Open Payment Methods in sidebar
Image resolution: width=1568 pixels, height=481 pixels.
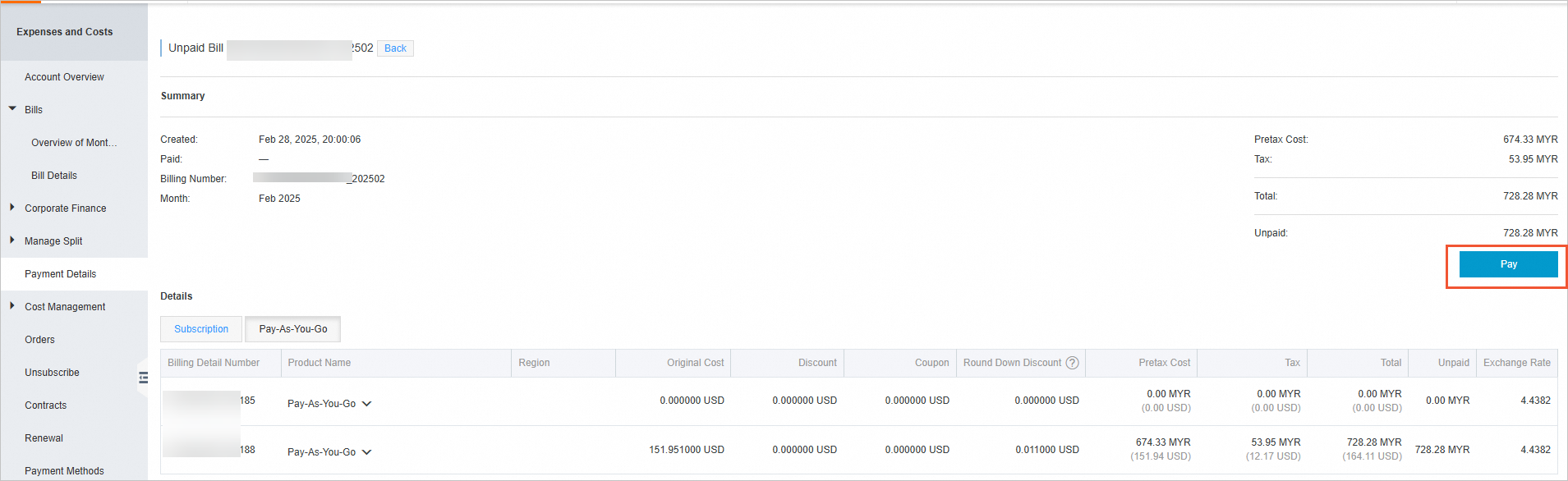tap(64, 471)
